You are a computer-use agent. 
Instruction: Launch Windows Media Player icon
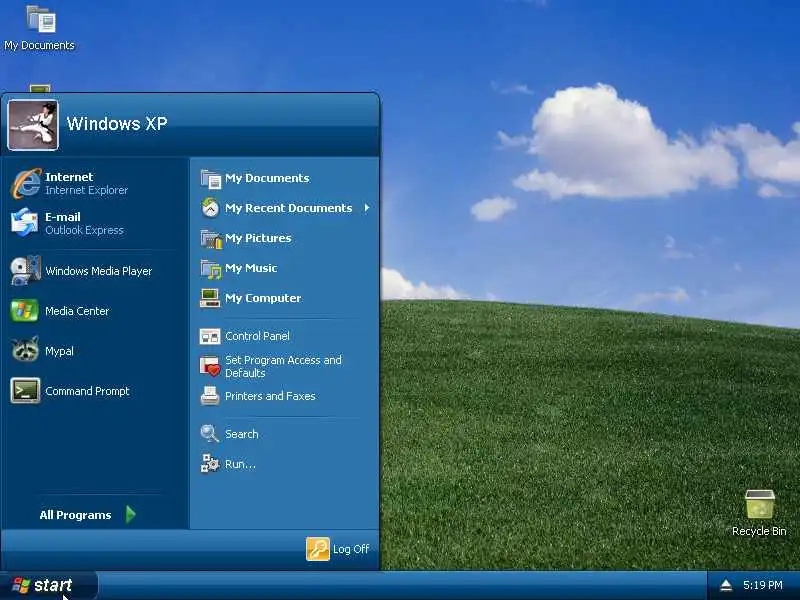pyautogui.click(x=25, y=270)
